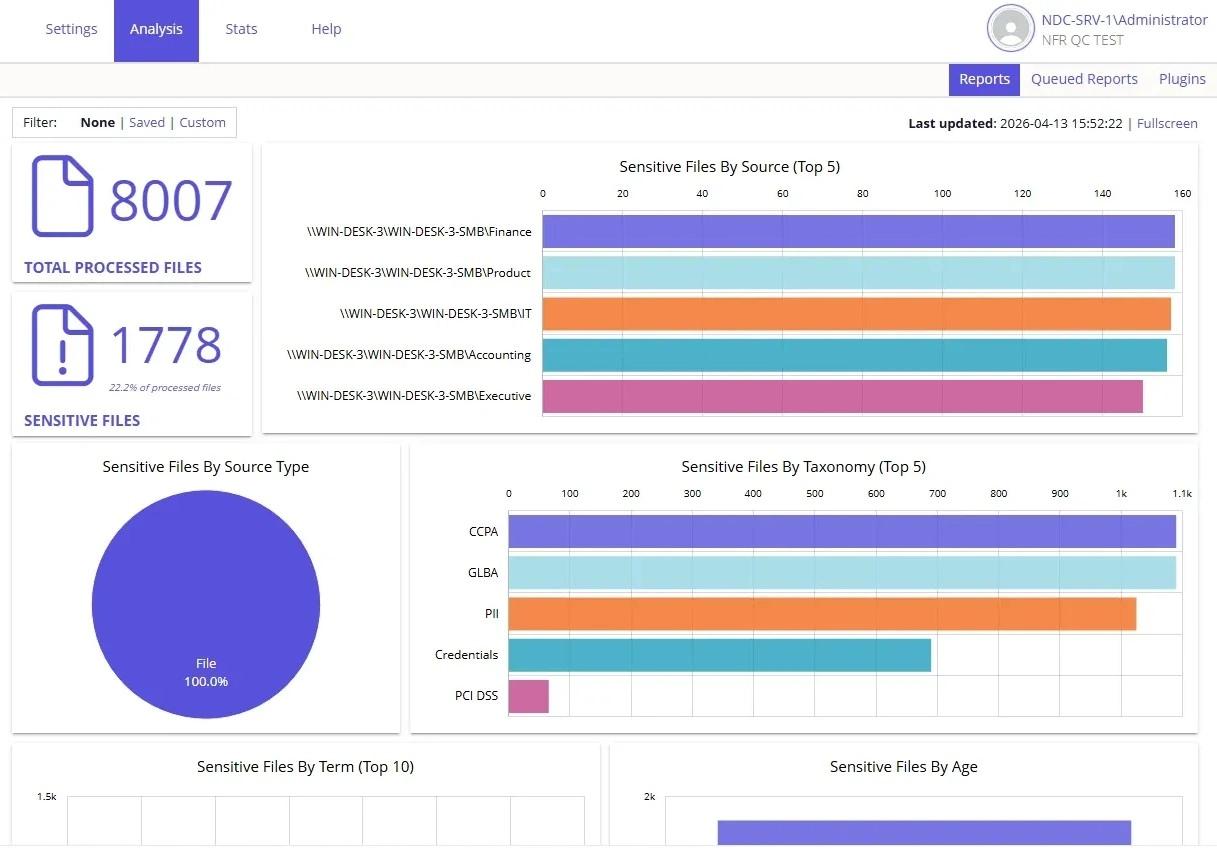Screen dimensions: 1217x857
Task: Click the total processed files document icon
Action: coord(62,196)
